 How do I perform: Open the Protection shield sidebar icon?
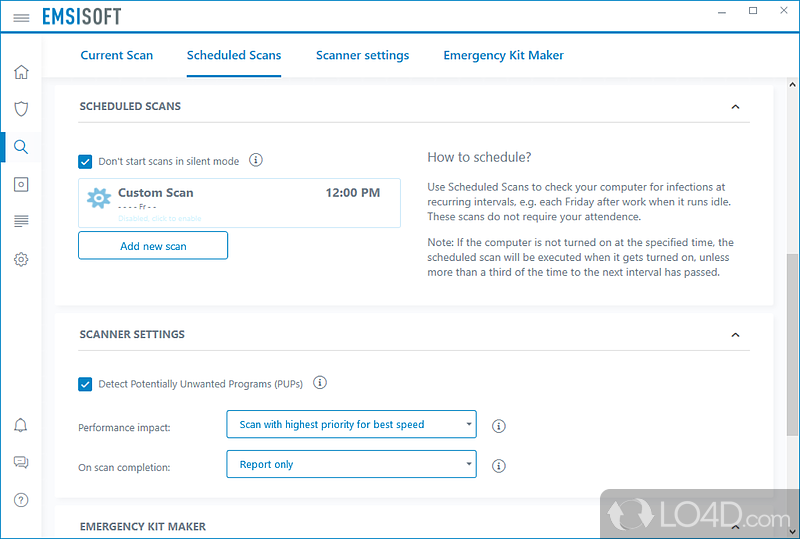(x=21, y=109)
